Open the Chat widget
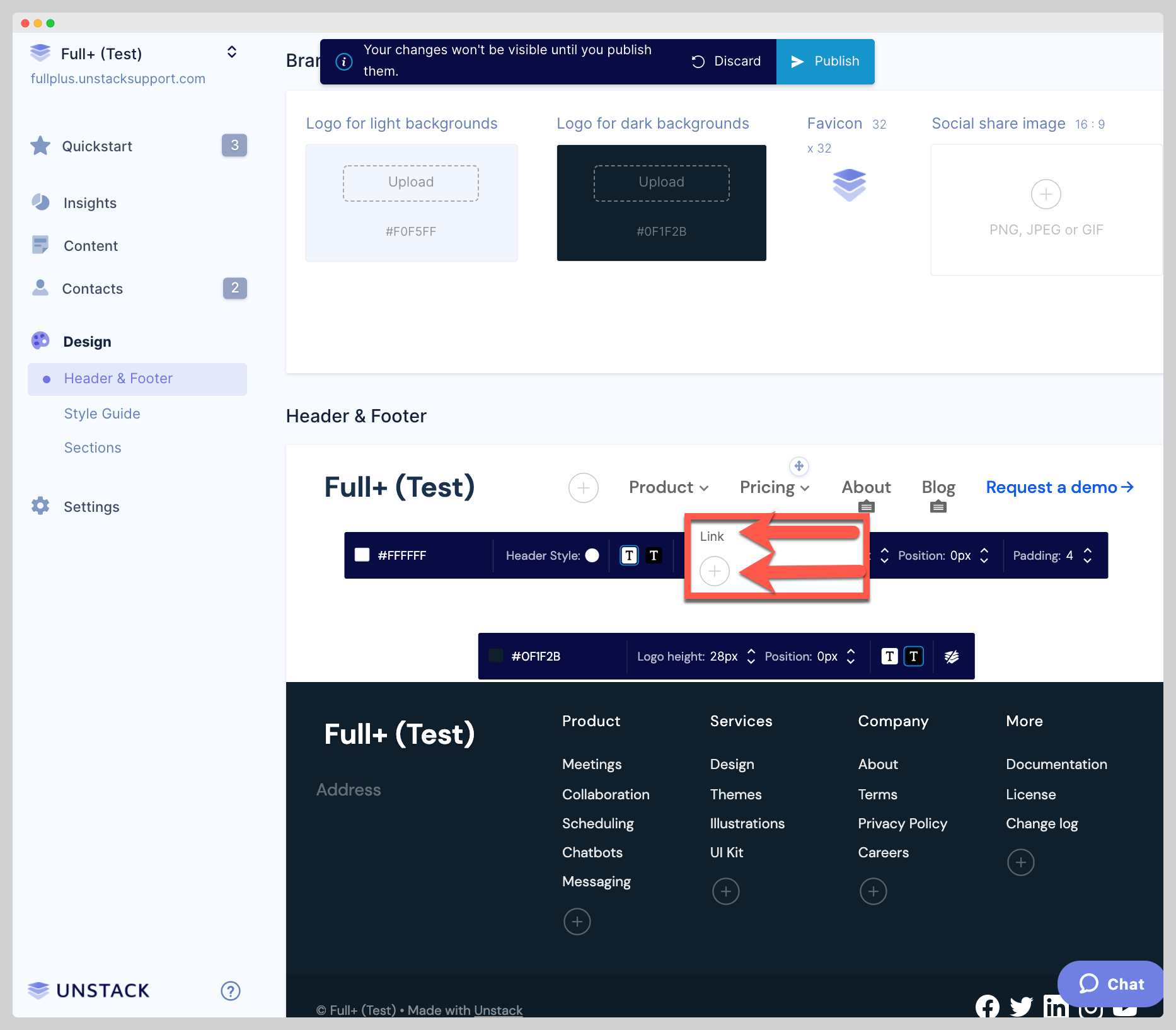The width and height of the screenshot is (1176, 1030). pyautogui.click(x=1110, y=984)
